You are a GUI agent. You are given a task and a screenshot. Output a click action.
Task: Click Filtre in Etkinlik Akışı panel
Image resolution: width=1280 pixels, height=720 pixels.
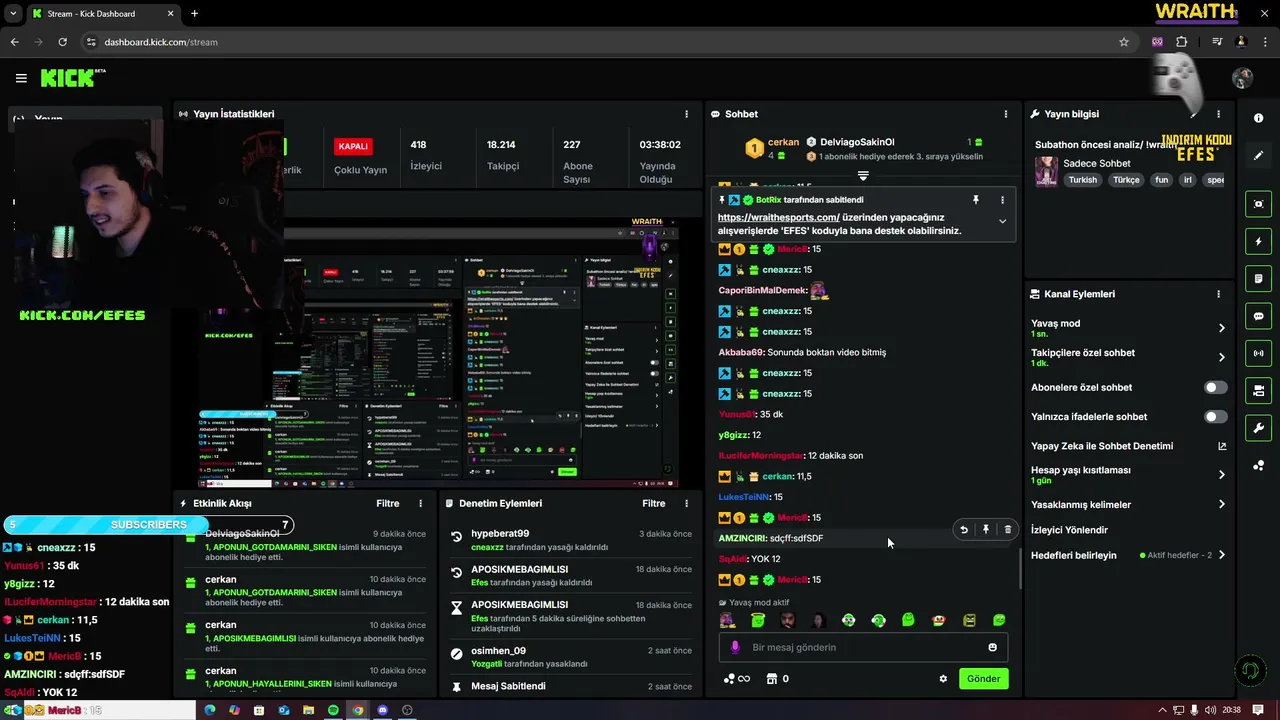tap(388, 503)
